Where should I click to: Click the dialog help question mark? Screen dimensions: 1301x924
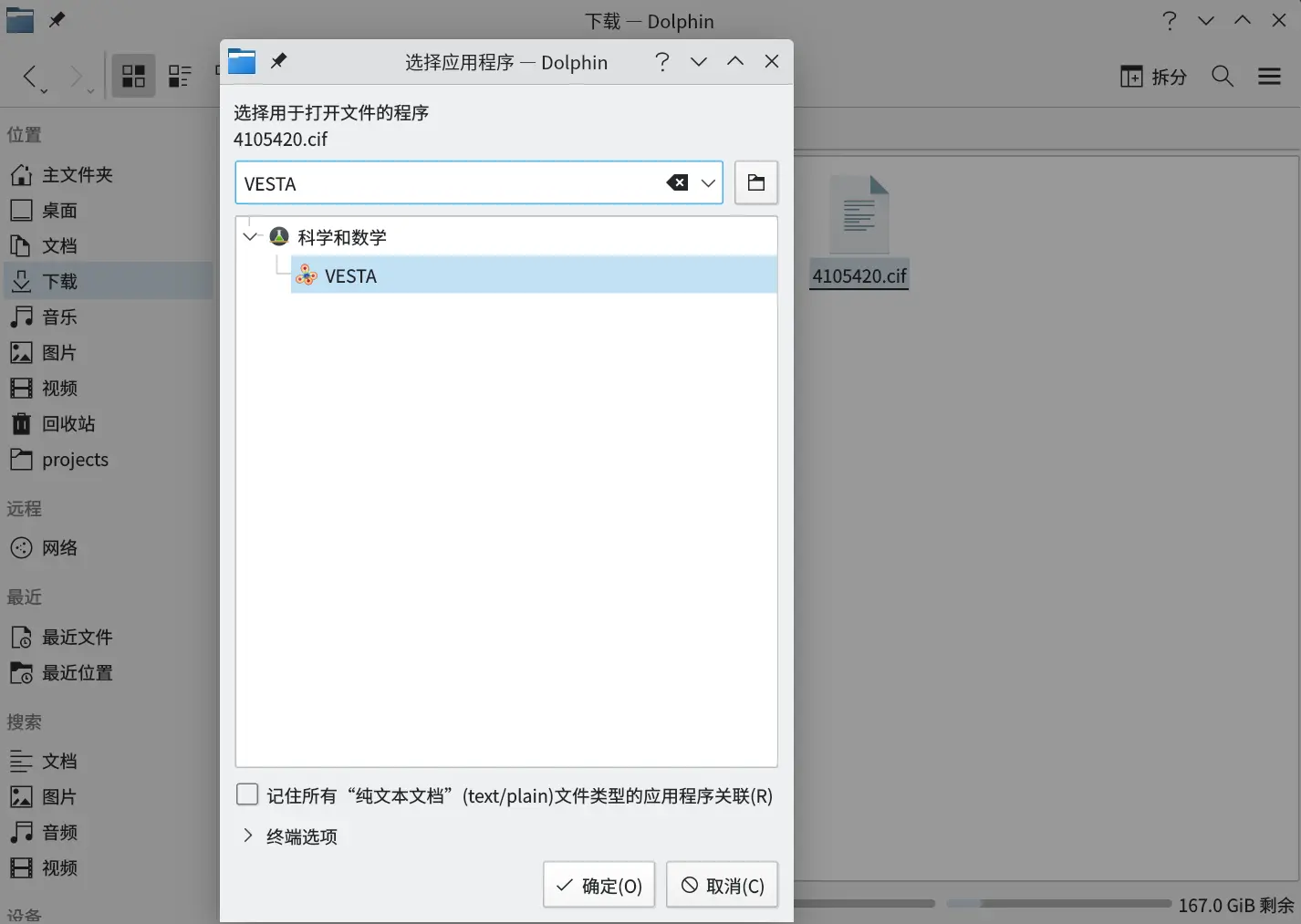click(662, 61)
